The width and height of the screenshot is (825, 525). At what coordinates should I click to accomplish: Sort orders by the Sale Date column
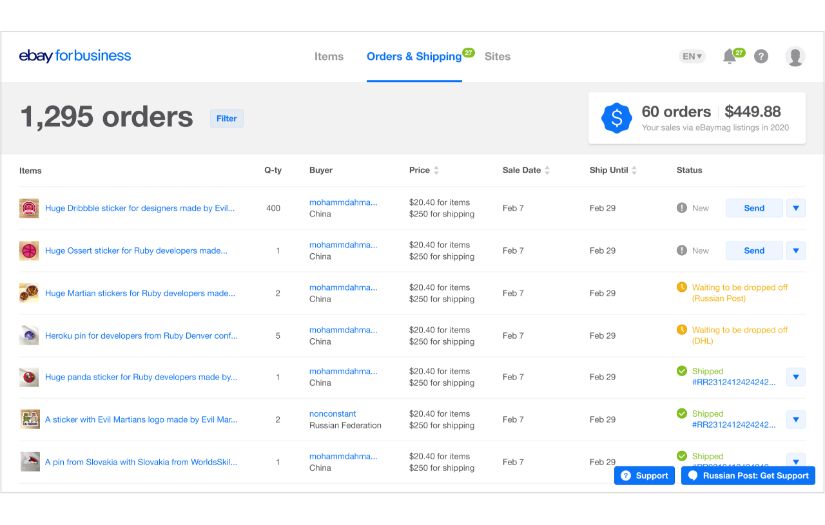pyautogui.click(x=526, y=170)
